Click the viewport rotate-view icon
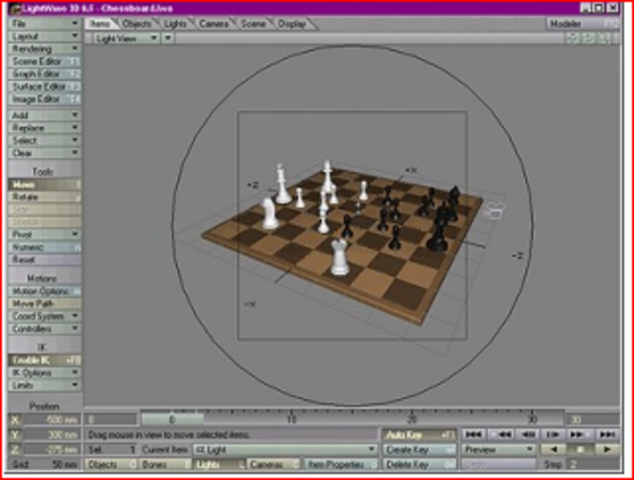The height and width of the screenshot is (480, 634). [x=589, y=38]
